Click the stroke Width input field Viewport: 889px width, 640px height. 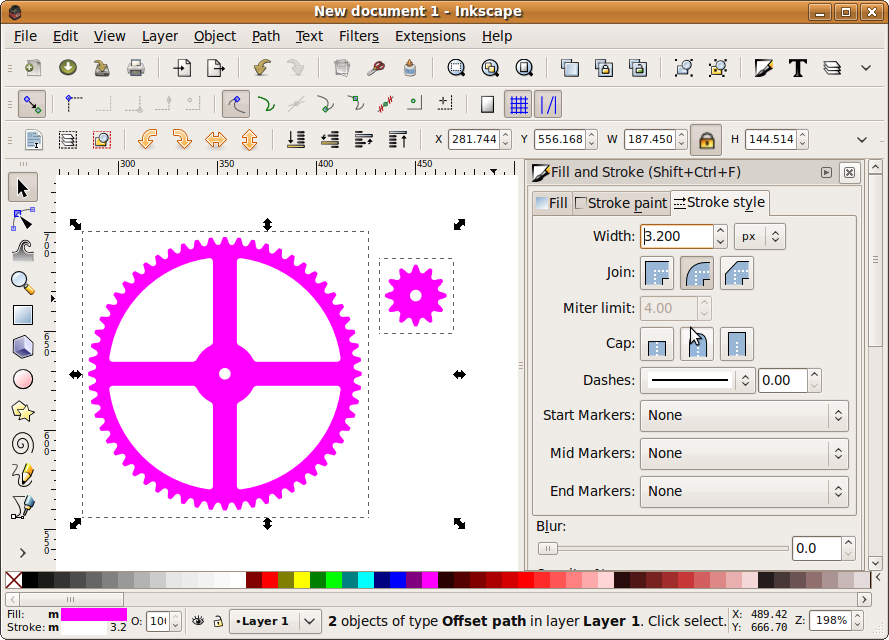[x=676, y=236]
